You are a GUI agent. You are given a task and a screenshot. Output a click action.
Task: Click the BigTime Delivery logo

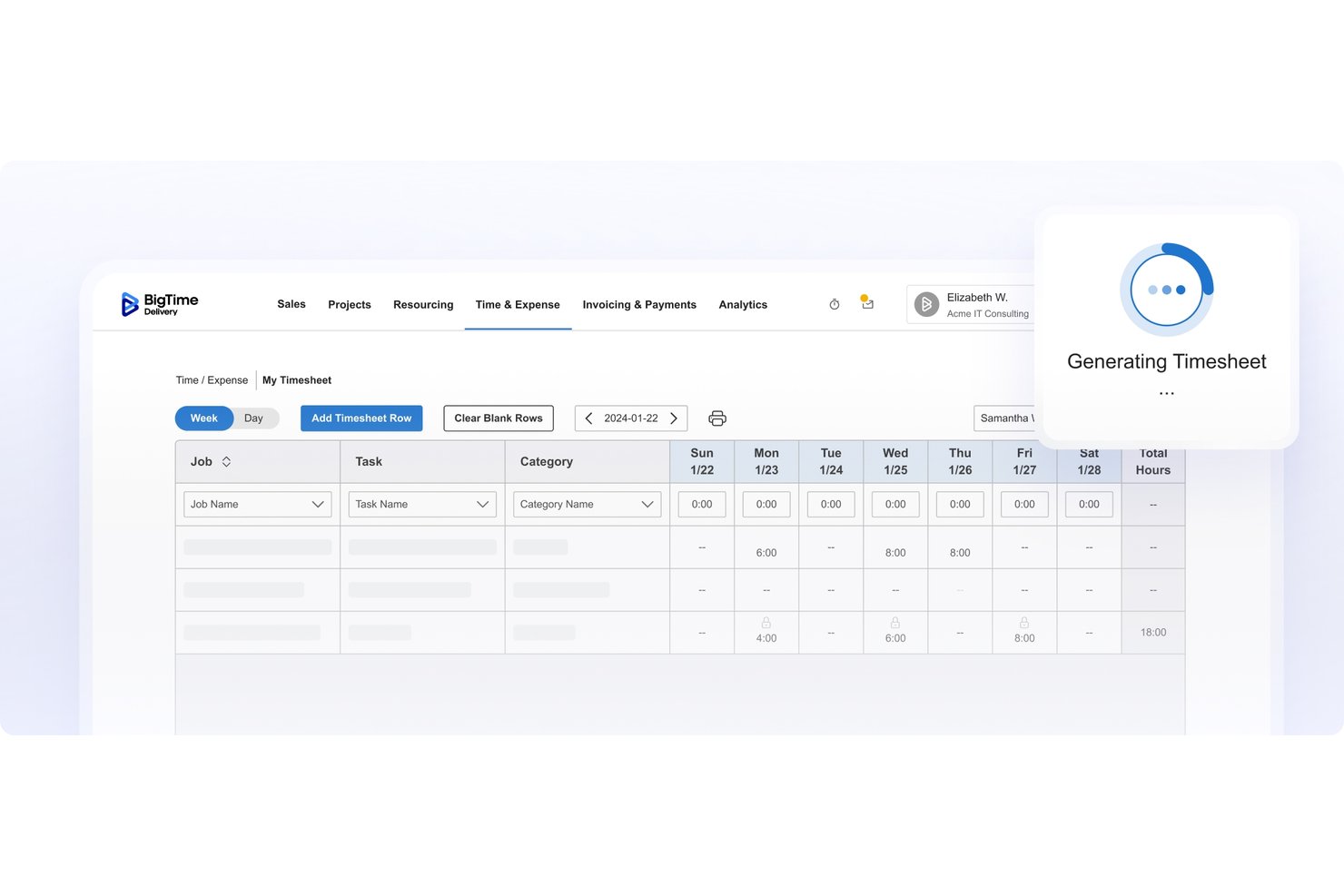pos(160,304)
